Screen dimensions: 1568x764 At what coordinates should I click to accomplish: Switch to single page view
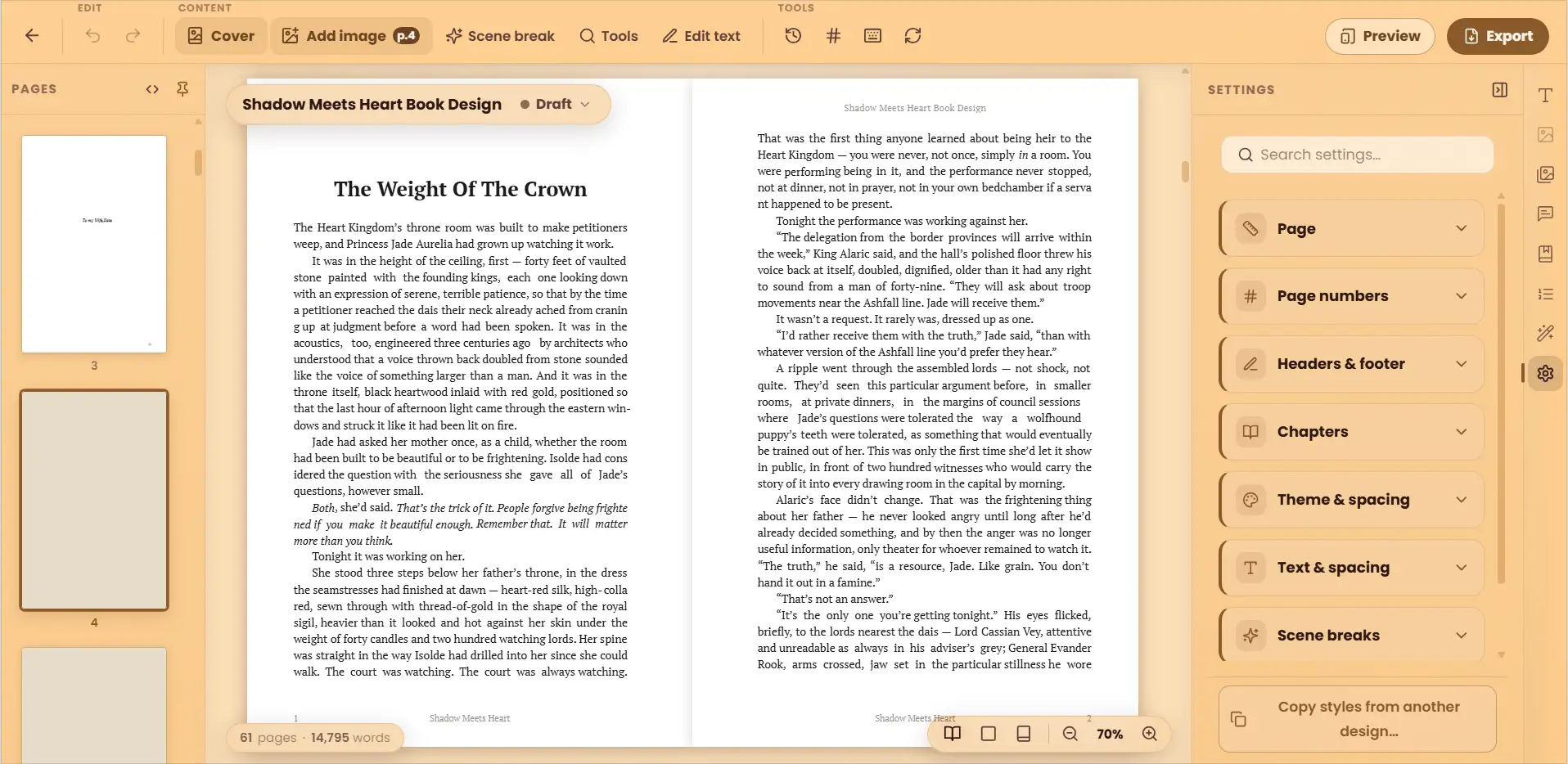989,734
